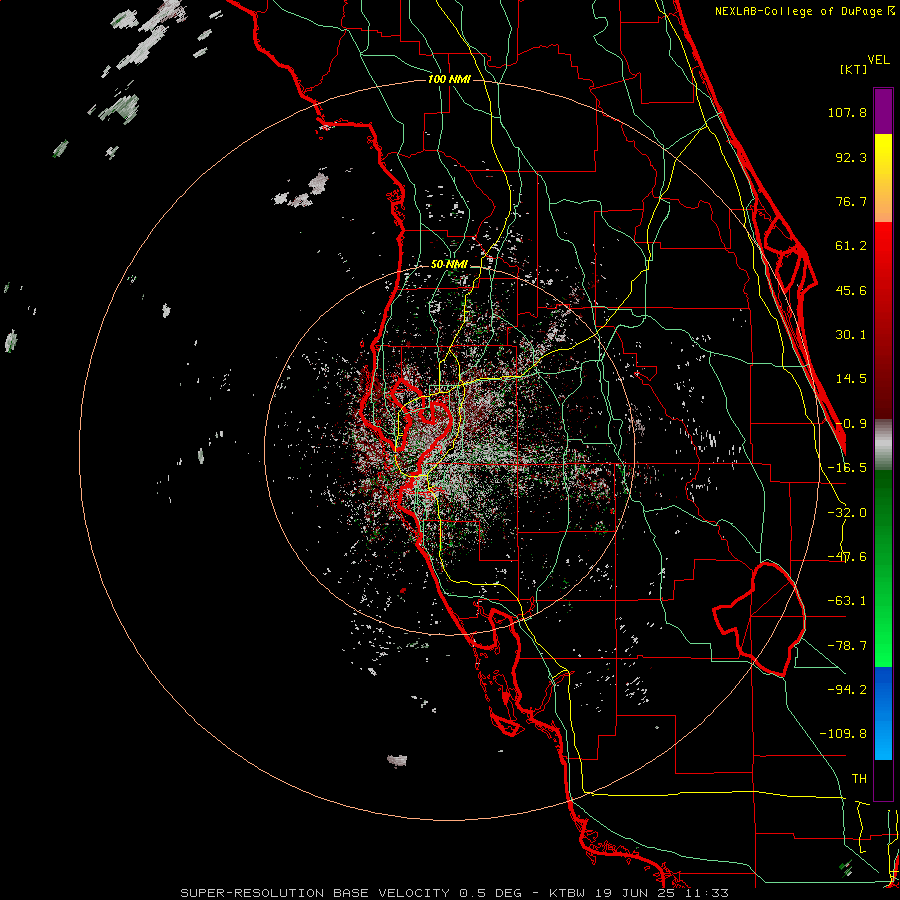Click the 61.2 scale value
Viewport: 900px width, 900px height.
click(x=851, y=246)
